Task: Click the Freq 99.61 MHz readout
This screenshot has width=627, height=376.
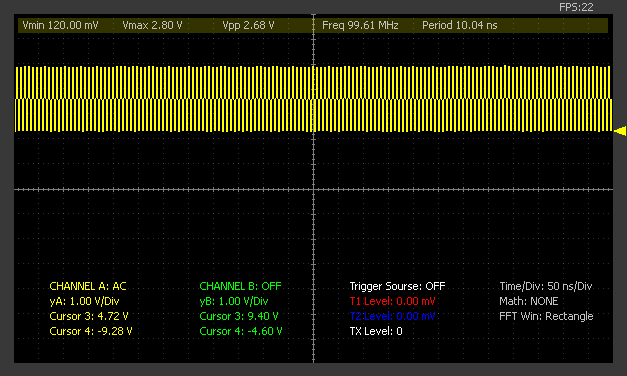Action: pos(360,26)
